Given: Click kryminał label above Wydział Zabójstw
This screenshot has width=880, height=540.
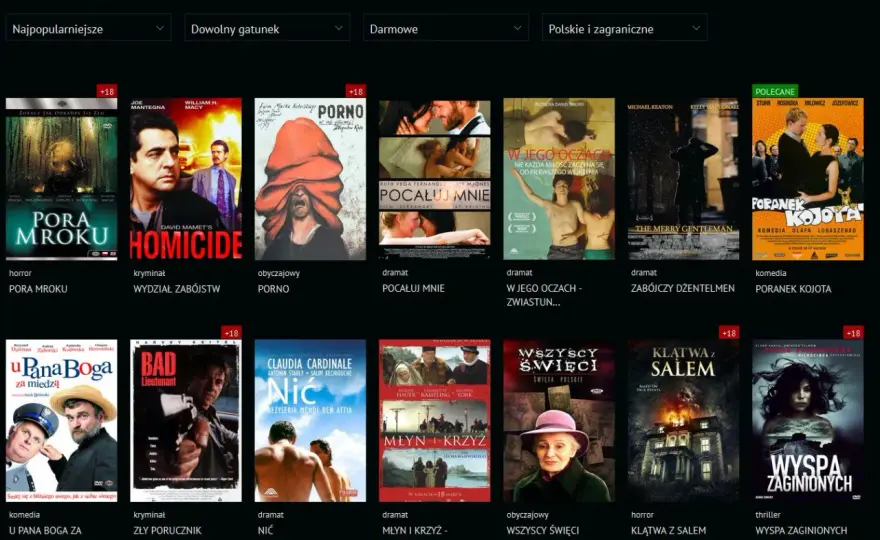Looking at the screenshot, I should tap(149, 273).
